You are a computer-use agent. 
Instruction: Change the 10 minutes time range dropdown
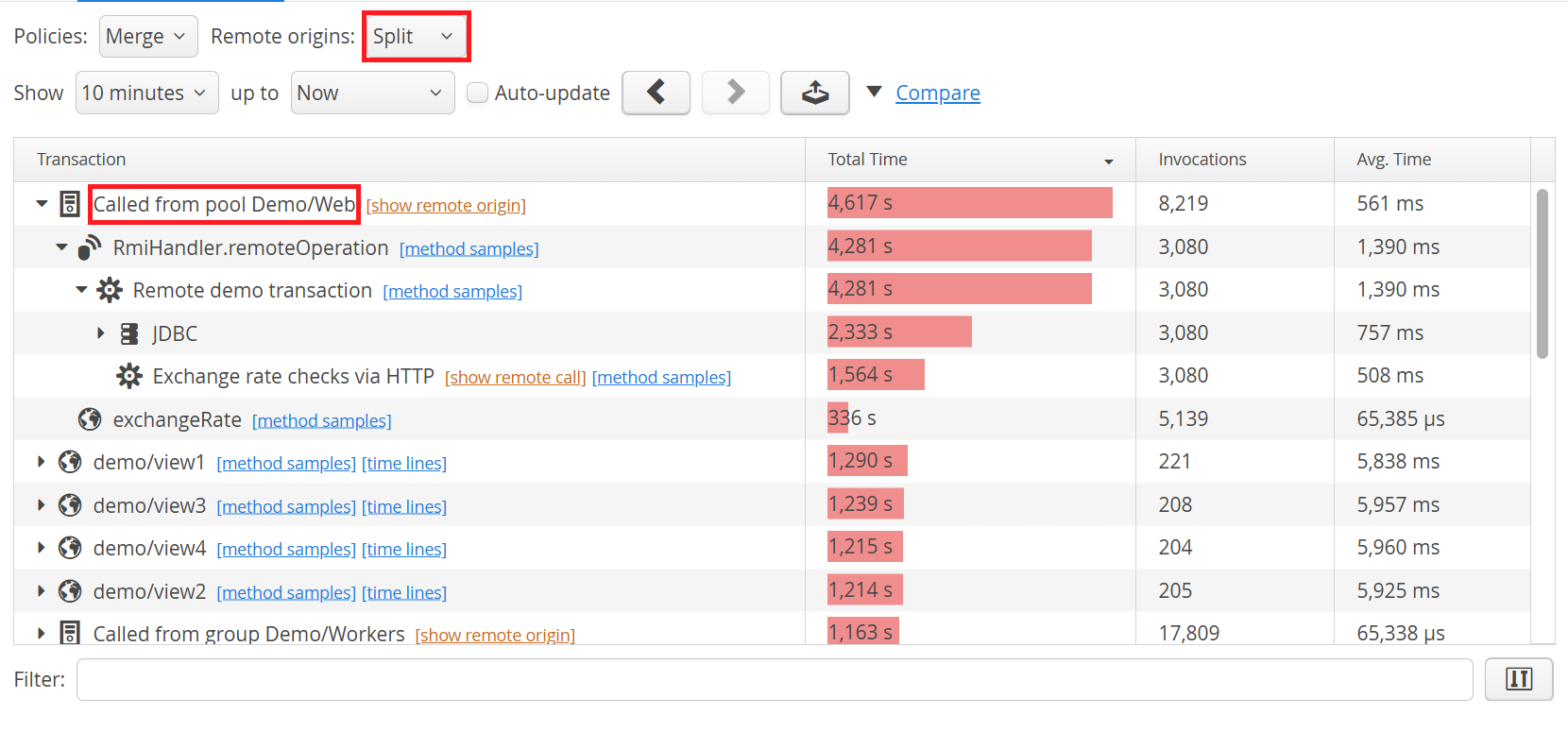pyautogui.click(x=146, y=93)
